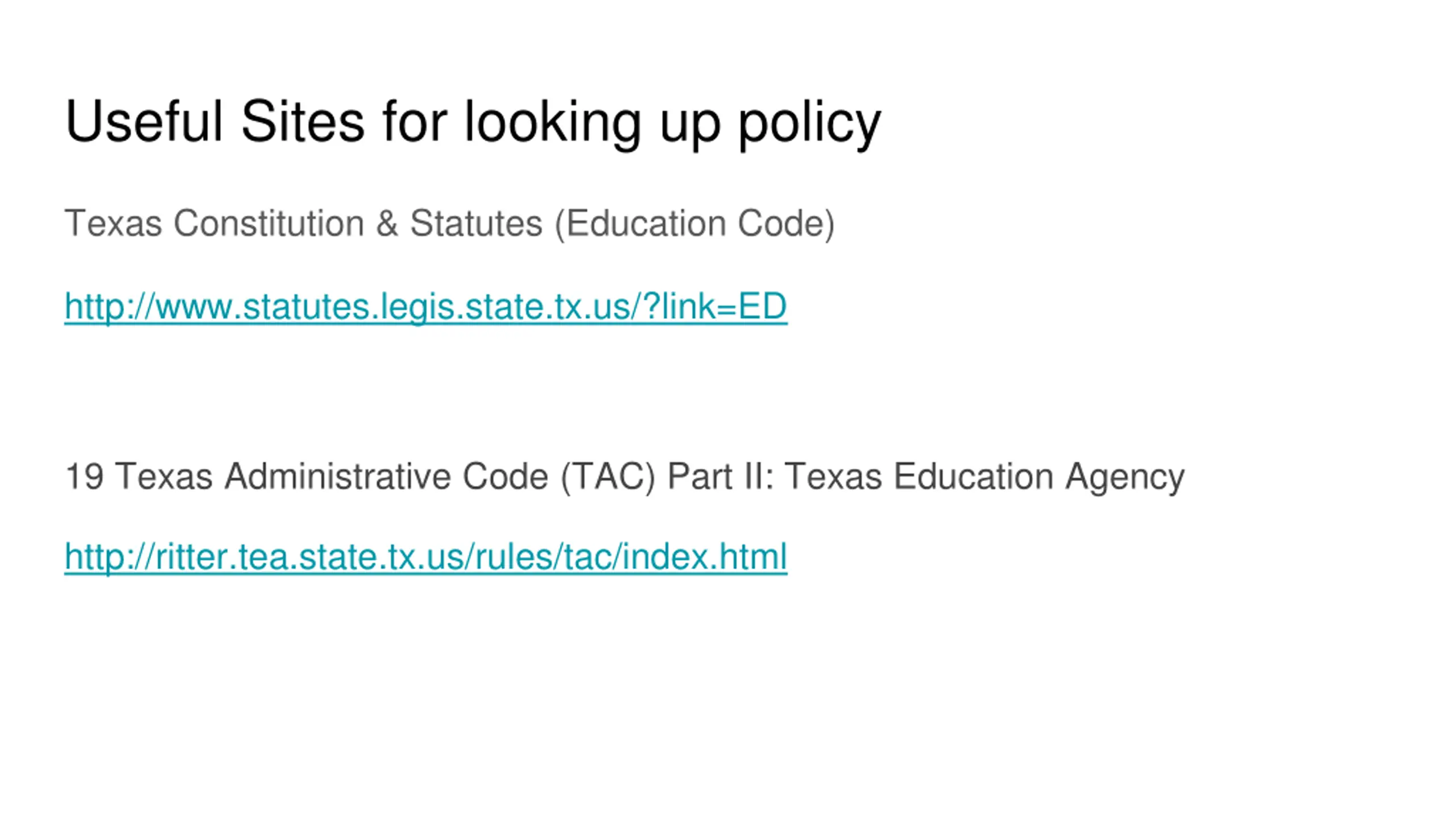This screenshot has width=1456, height=819.
Task: Select the 'Texas Constitution & Statutes' text line
Action: [450, 224]
